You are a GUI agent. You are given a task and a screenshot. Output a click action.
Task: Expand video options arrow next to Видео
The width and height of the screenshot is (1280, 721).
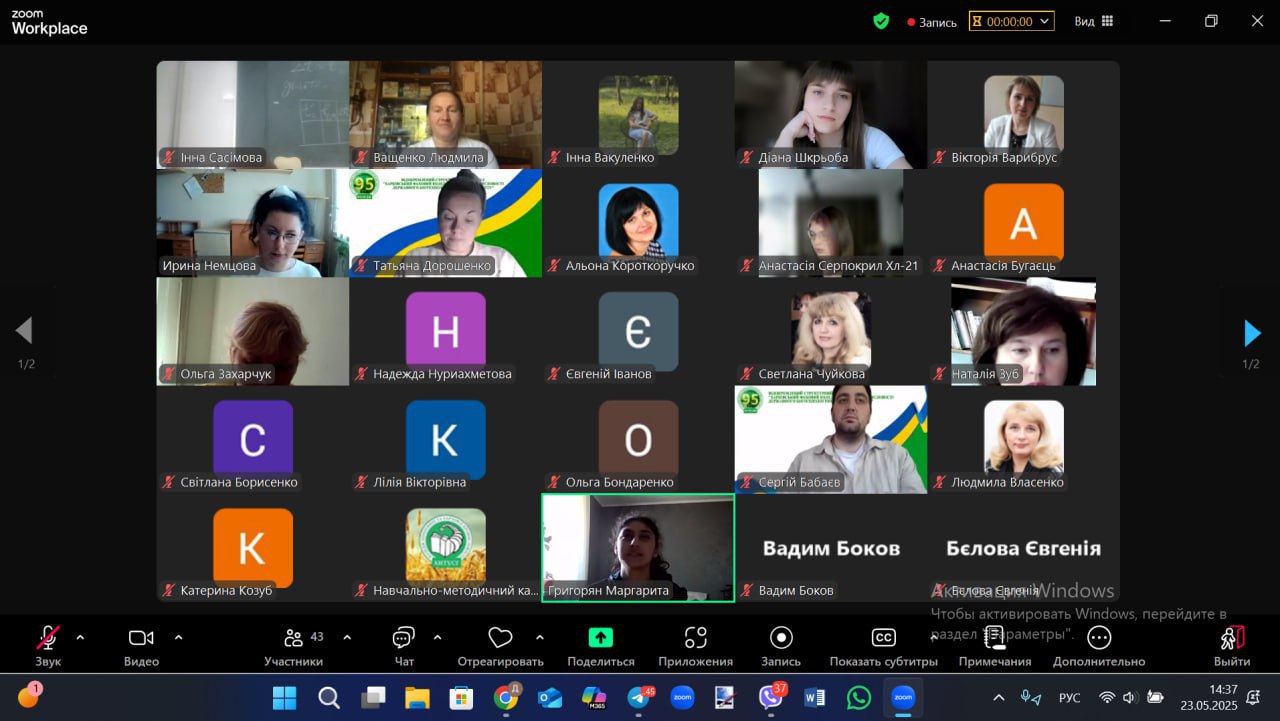178,637
